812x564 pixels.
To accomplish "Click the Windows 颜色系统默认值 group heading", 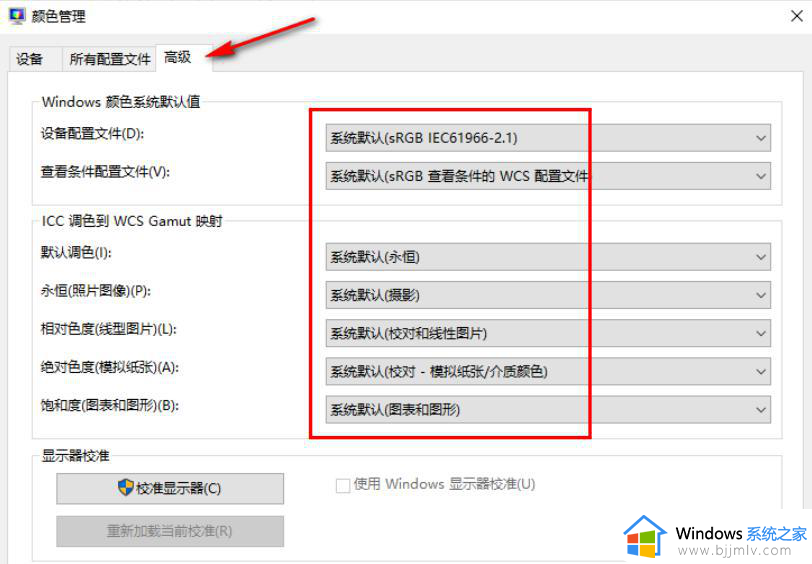I will pyautogui.click(x=121, y=102).
